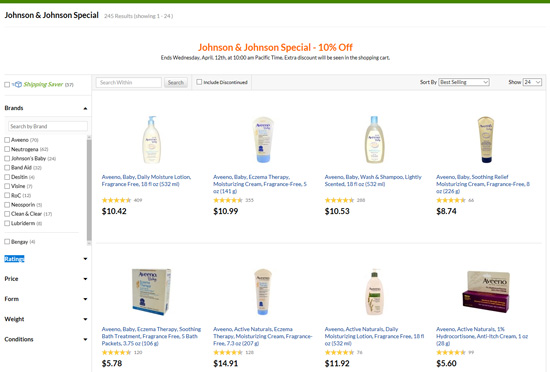
Task: Open the Daily Moisture Lotion product image
Action: 152,140
